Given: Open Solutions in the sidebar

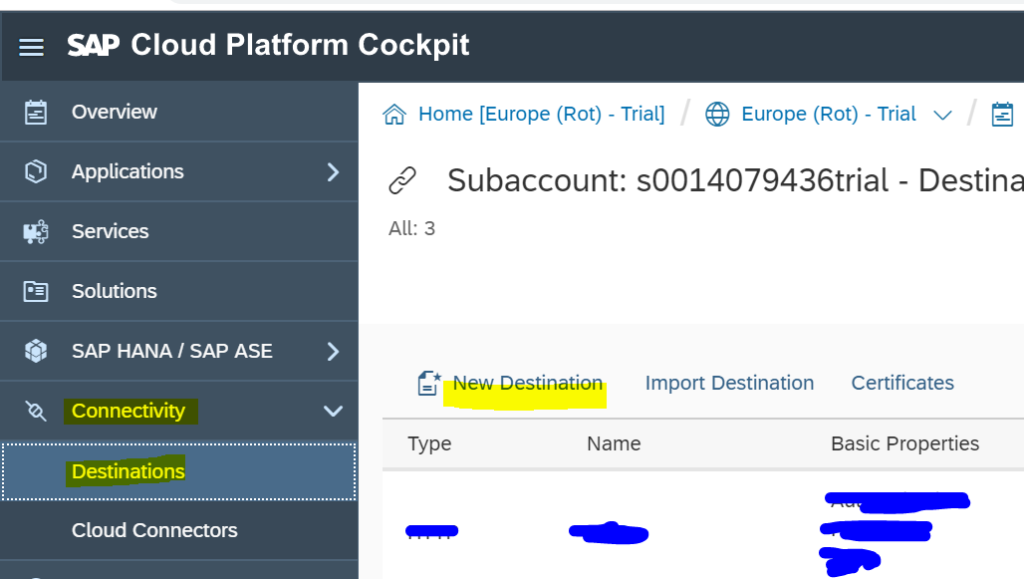Looking at the screenshot, I should click(178, 291).
